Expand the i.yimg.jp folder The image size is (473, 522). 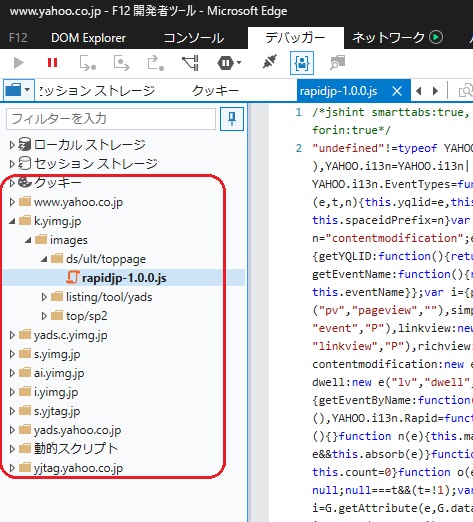(x=12, y=392)
